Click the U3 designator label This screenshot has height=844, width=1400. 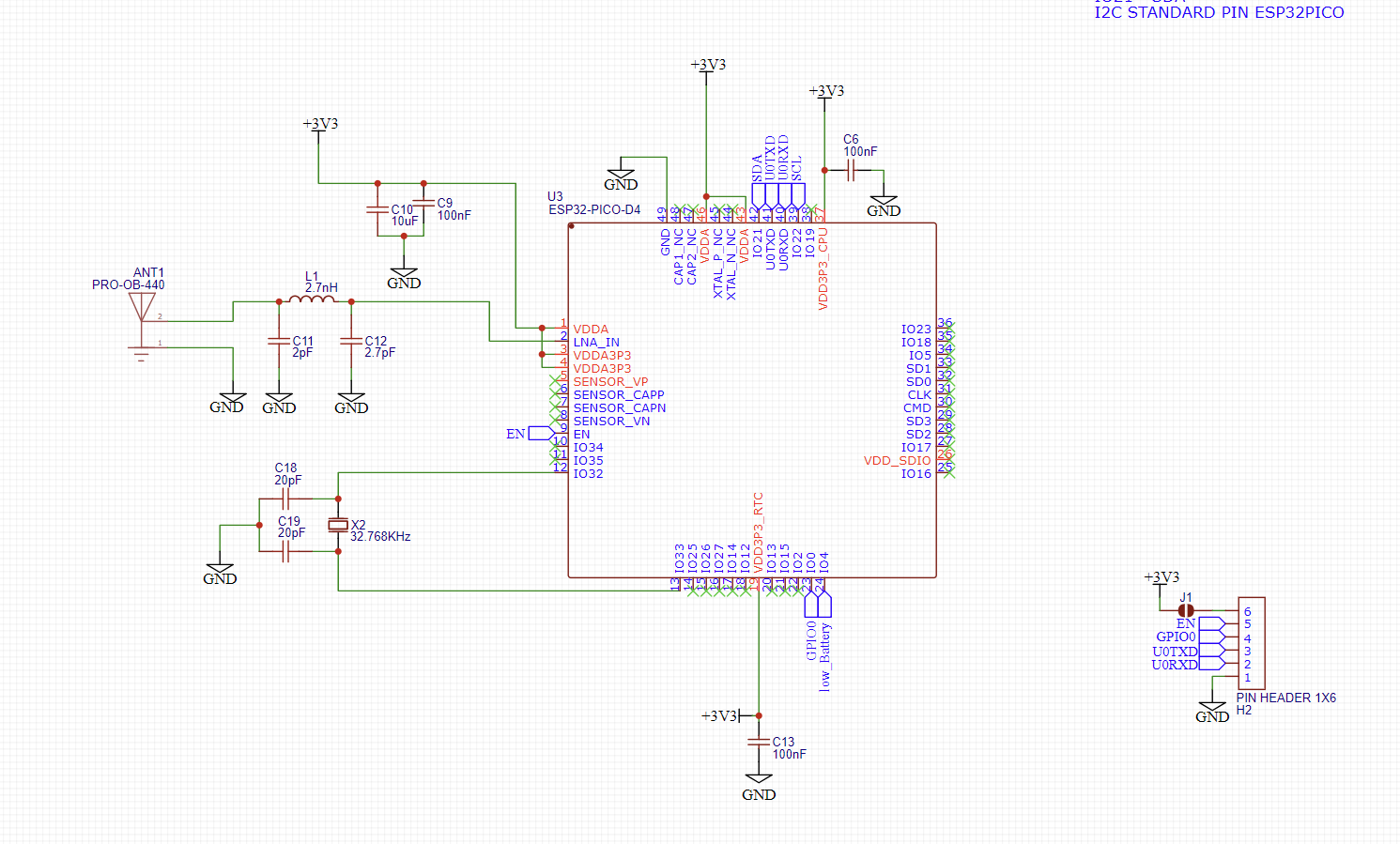555,197
